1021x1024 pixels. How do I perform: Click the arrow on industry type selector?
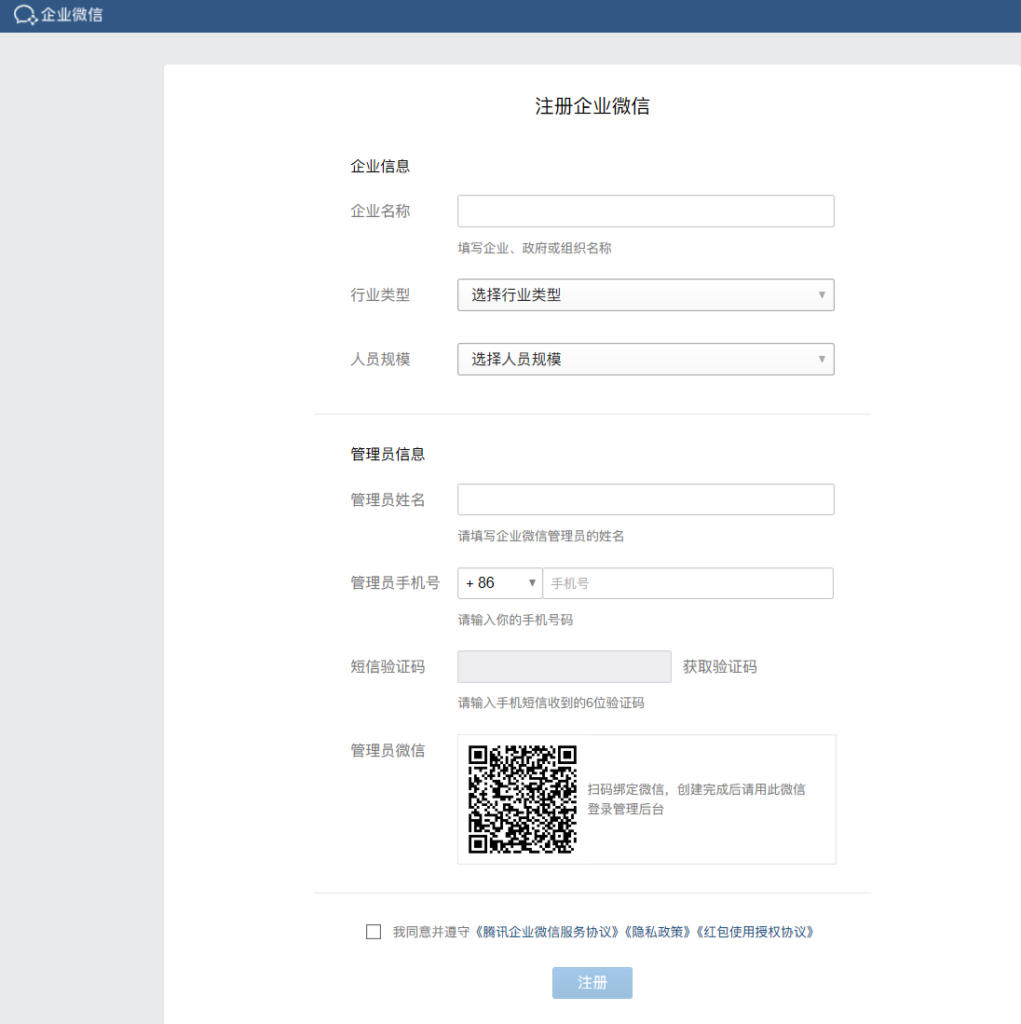click(821, 295)
